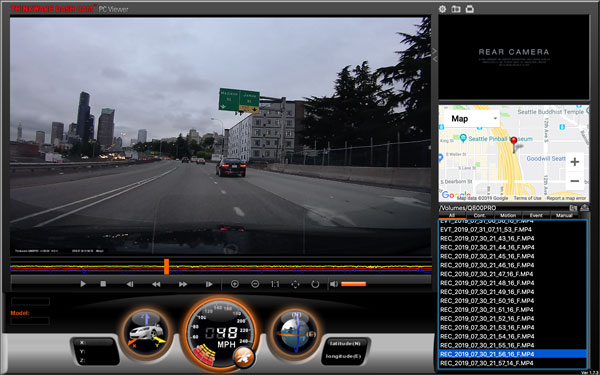This screenshot has width=600, height=375.
Task: Adjust the orange volume slider
Action: [x=353, y=284]
